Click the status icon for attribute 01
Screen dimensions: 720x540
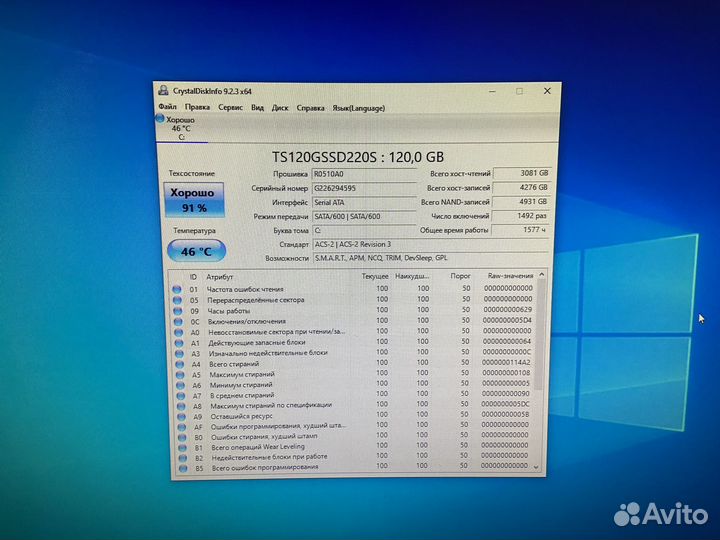(x=177, y=289)
